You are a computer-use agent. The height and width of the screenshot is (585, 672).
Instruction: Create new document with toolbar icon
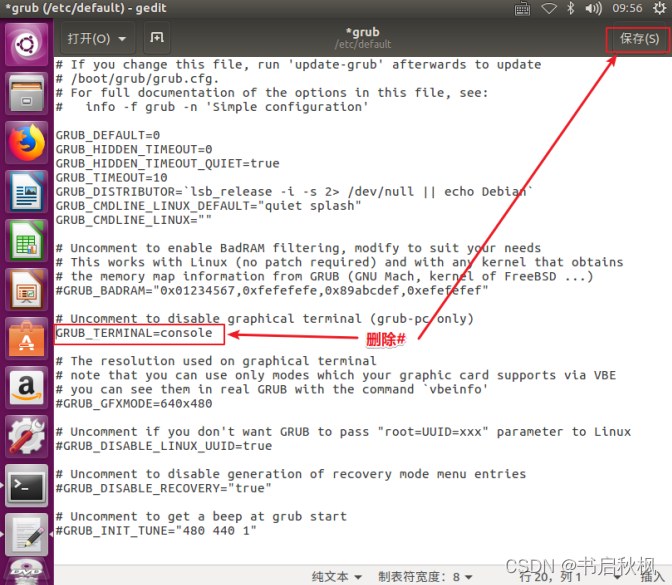click(157, 39)
